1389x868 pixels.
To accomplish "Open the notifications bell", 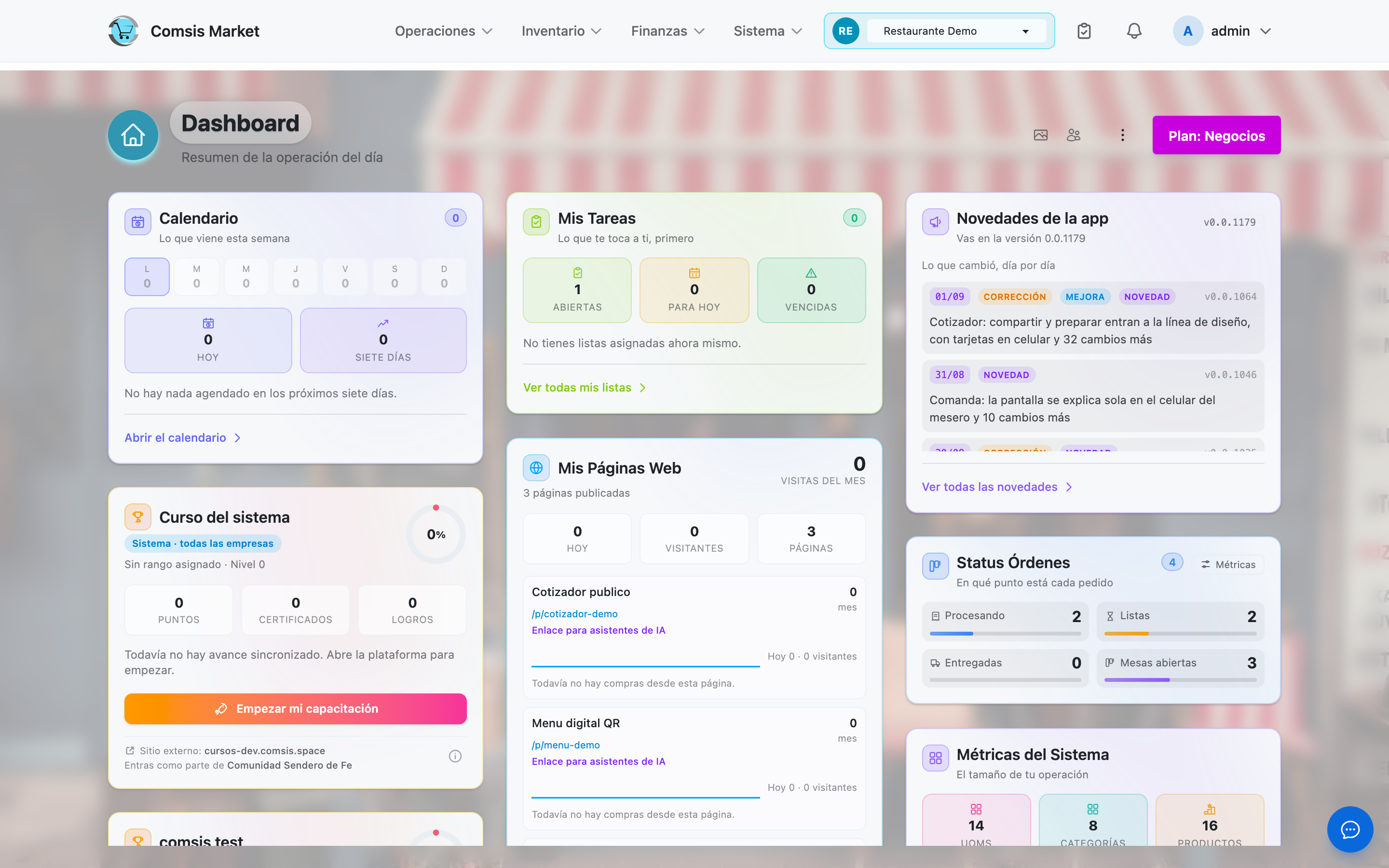I will click(1133, 31).
